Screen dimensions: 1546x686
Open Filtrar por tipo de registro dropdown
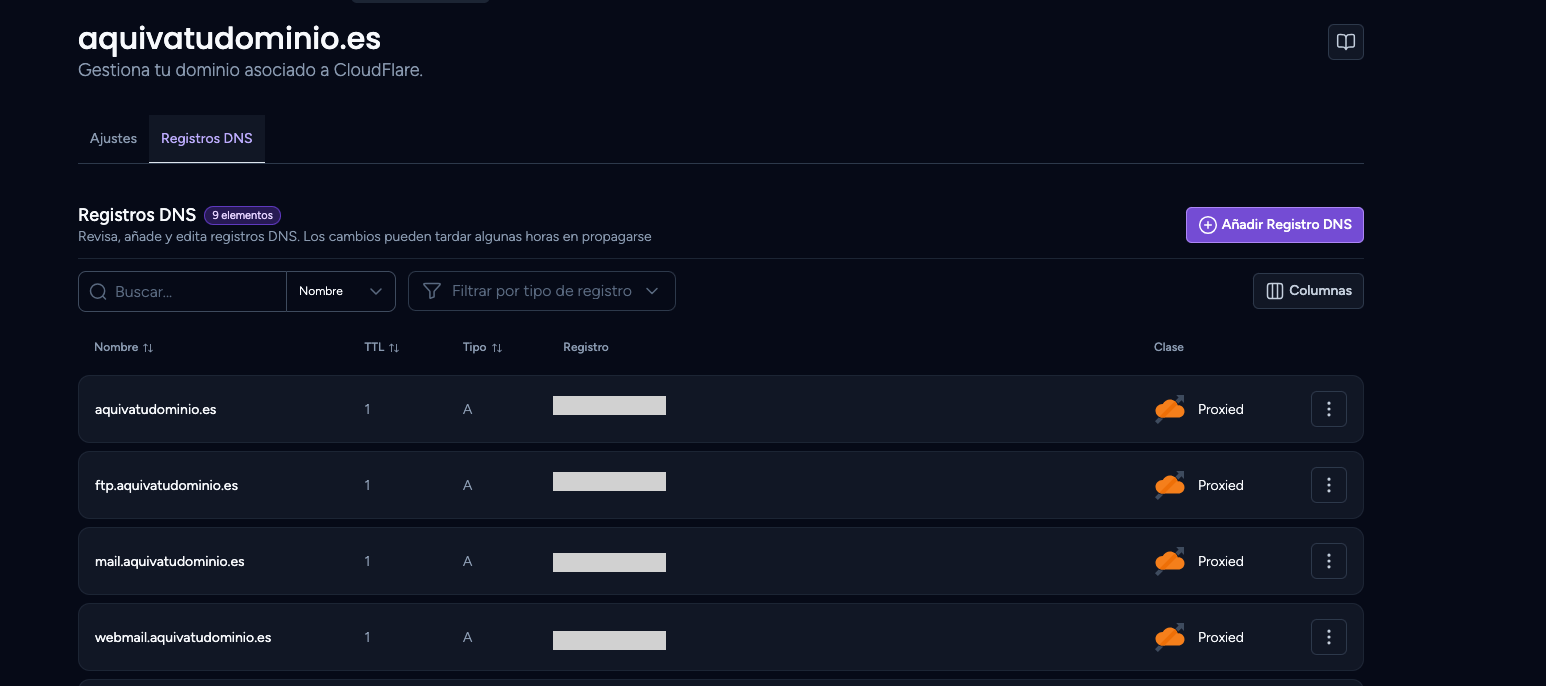point(541,291)
